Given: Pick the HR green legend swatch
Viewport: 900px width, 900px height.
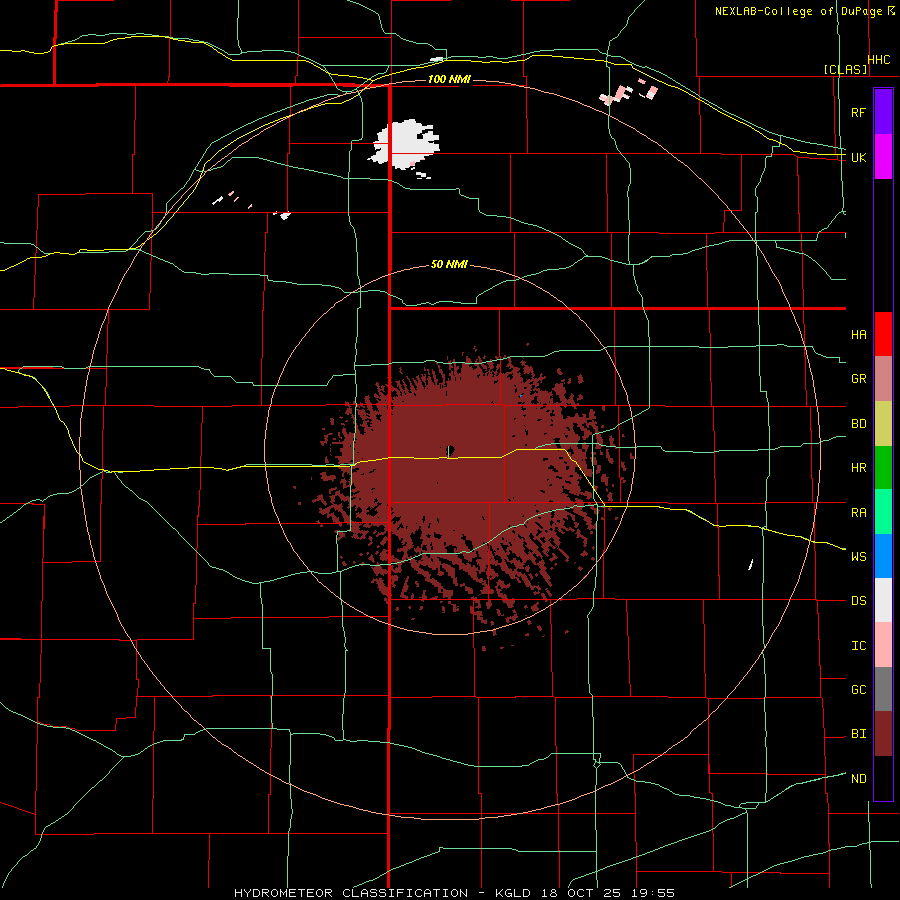Looking at the screenshot, I should coord(883,468).
